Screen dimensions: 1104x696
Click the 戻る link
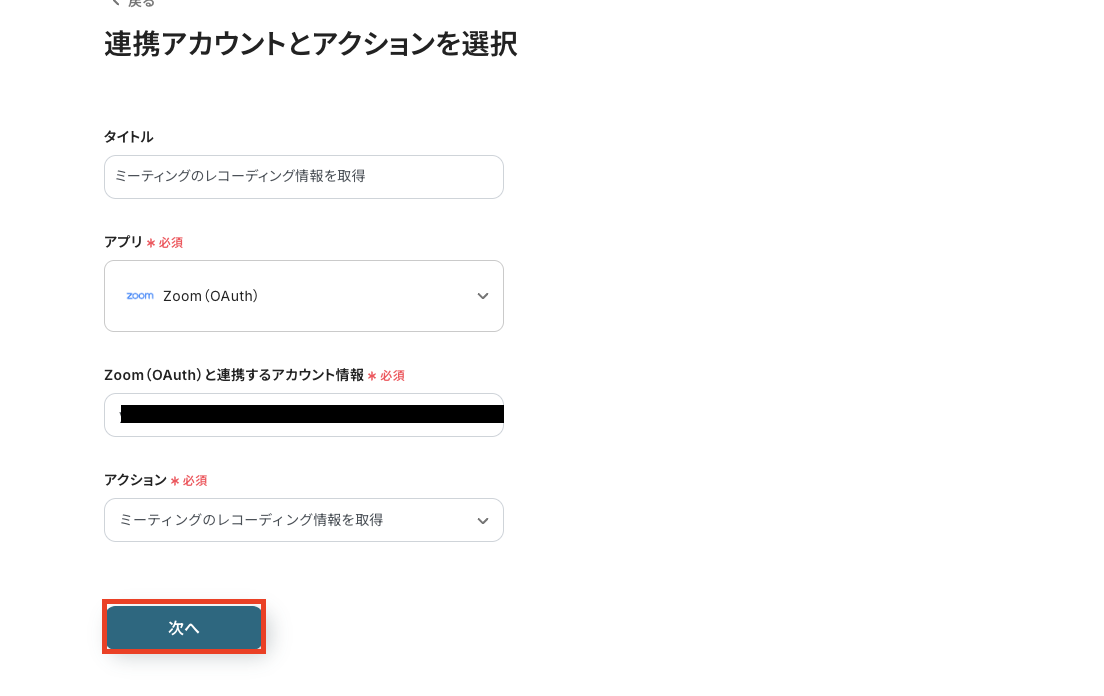click(x=138, y=4)
